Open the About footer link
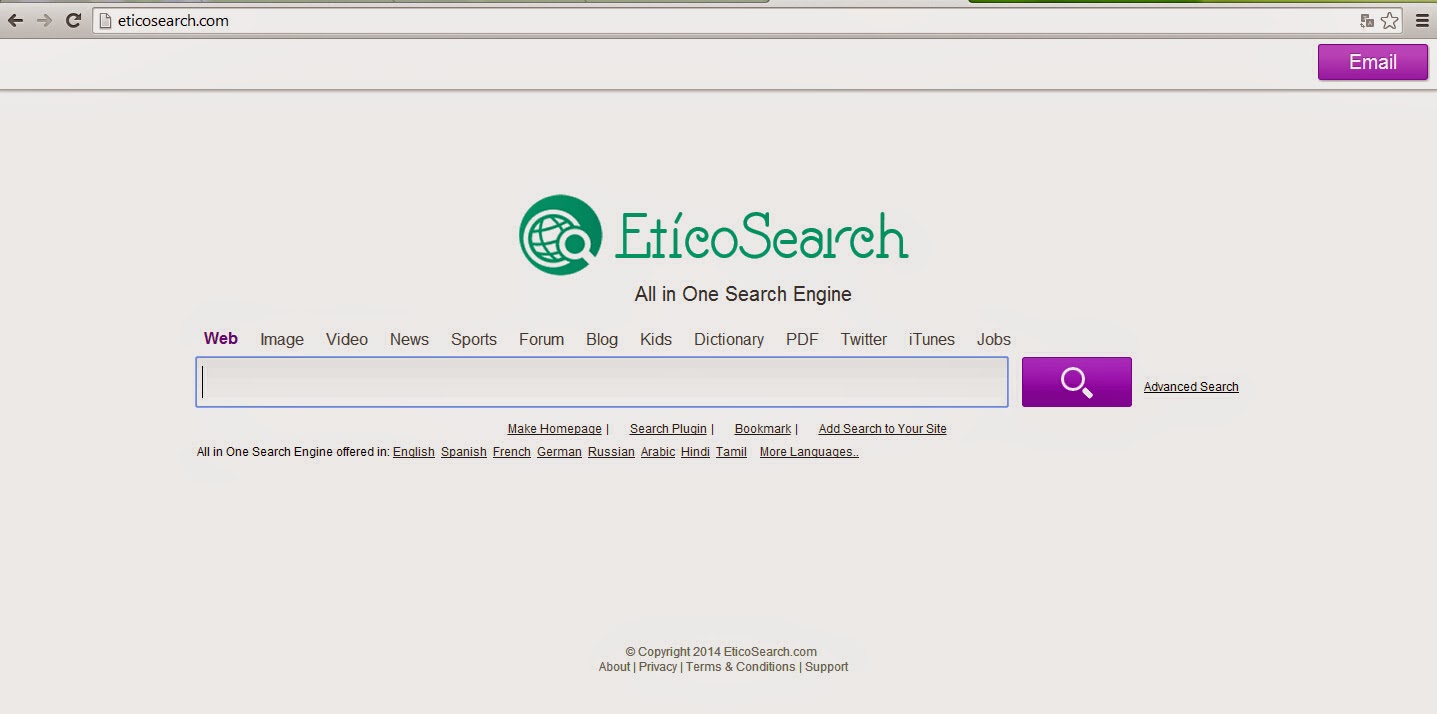The width and height of the screenshot is (1437, 714). tap(614, 667)
